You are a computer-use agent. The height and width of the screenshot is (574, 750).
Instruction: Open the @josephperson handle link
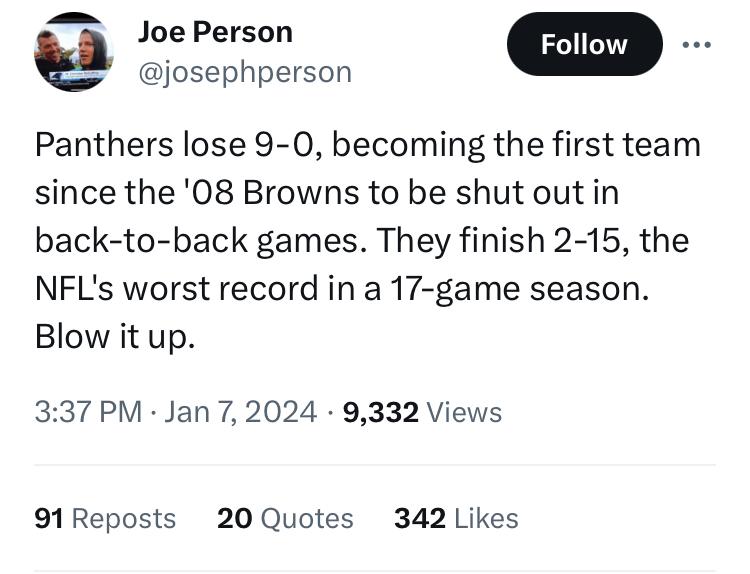click(x=244, y=72)
